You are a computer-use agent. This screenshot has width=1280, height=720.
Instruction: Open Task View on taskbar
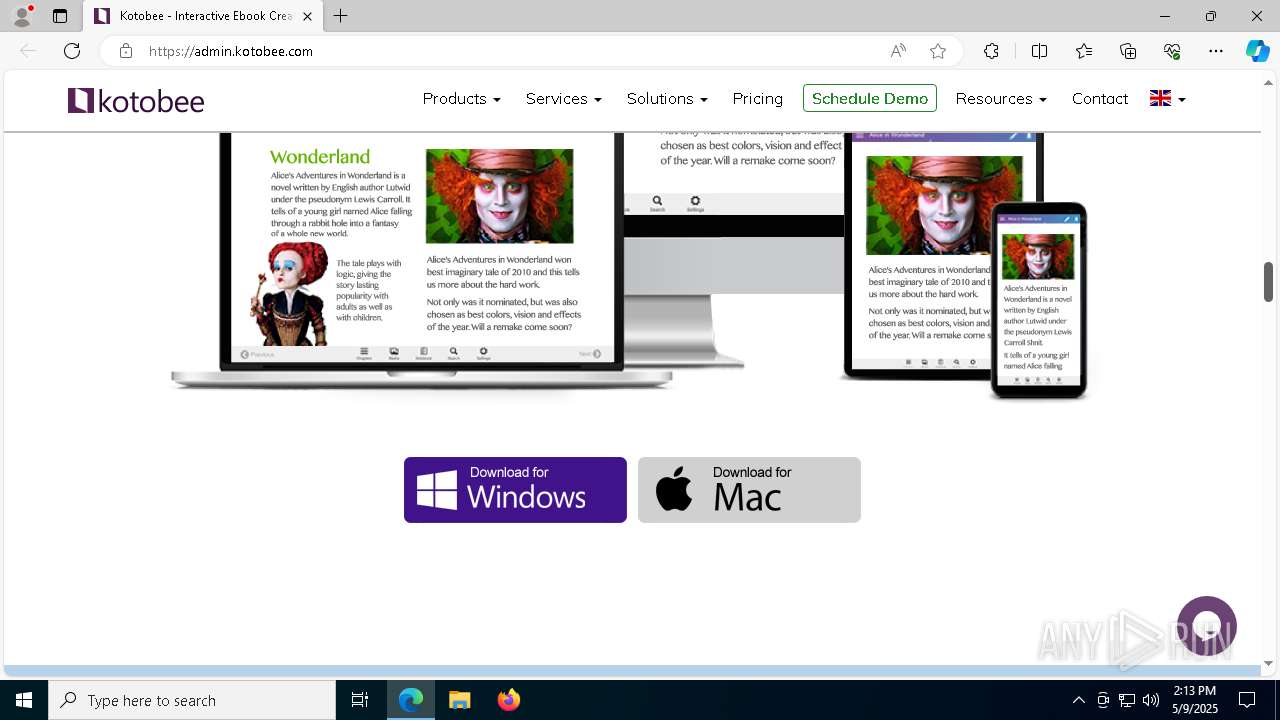pos(360,700)
